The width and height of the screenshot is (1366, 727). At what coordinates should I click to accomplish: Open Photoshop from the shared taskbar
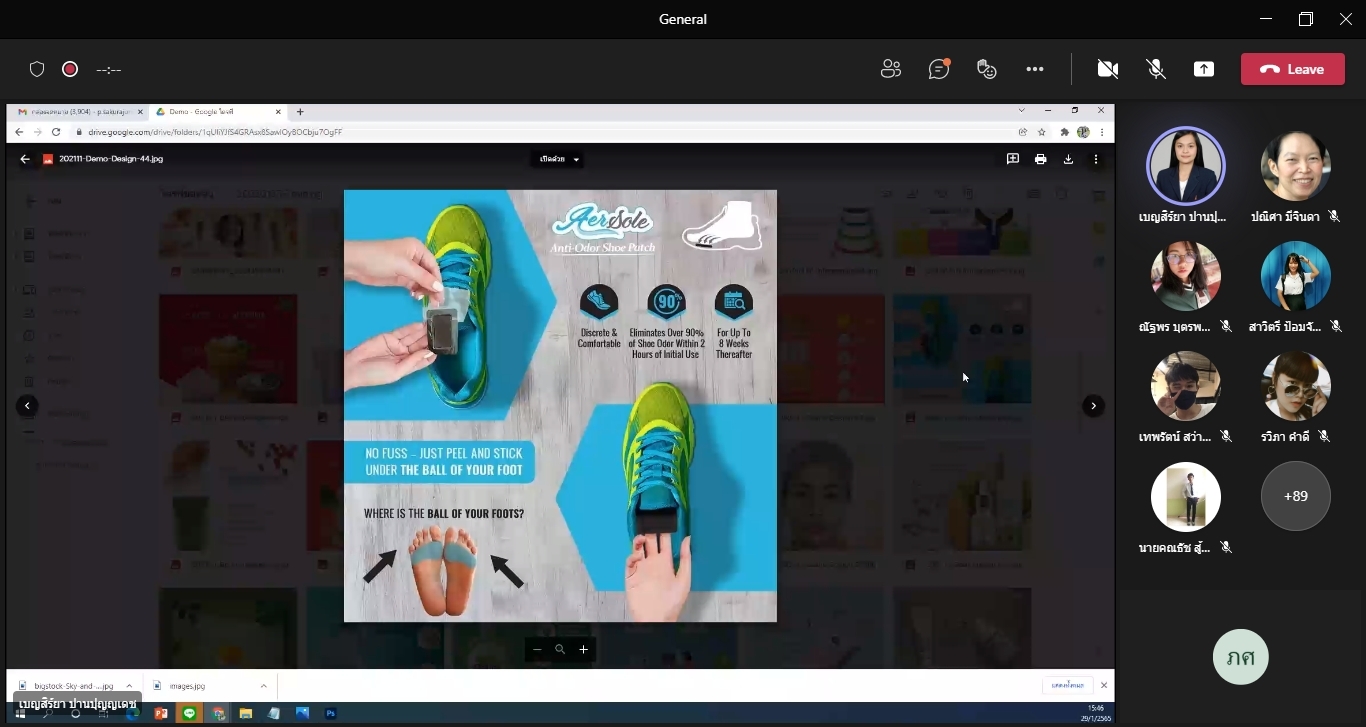coord(331,714)
